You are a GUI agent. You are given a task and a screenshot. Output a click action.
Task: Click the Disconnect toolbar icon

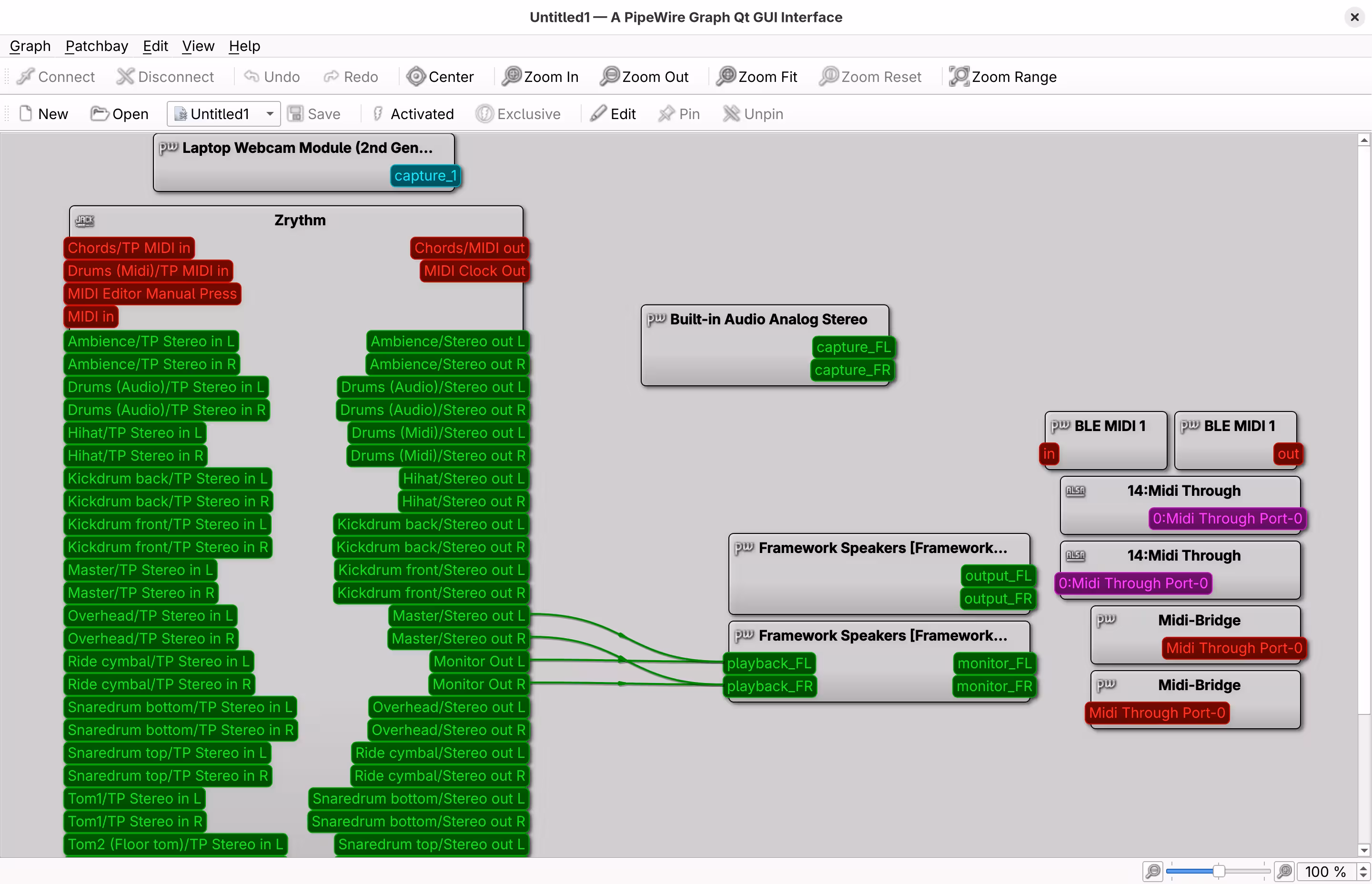165,76
